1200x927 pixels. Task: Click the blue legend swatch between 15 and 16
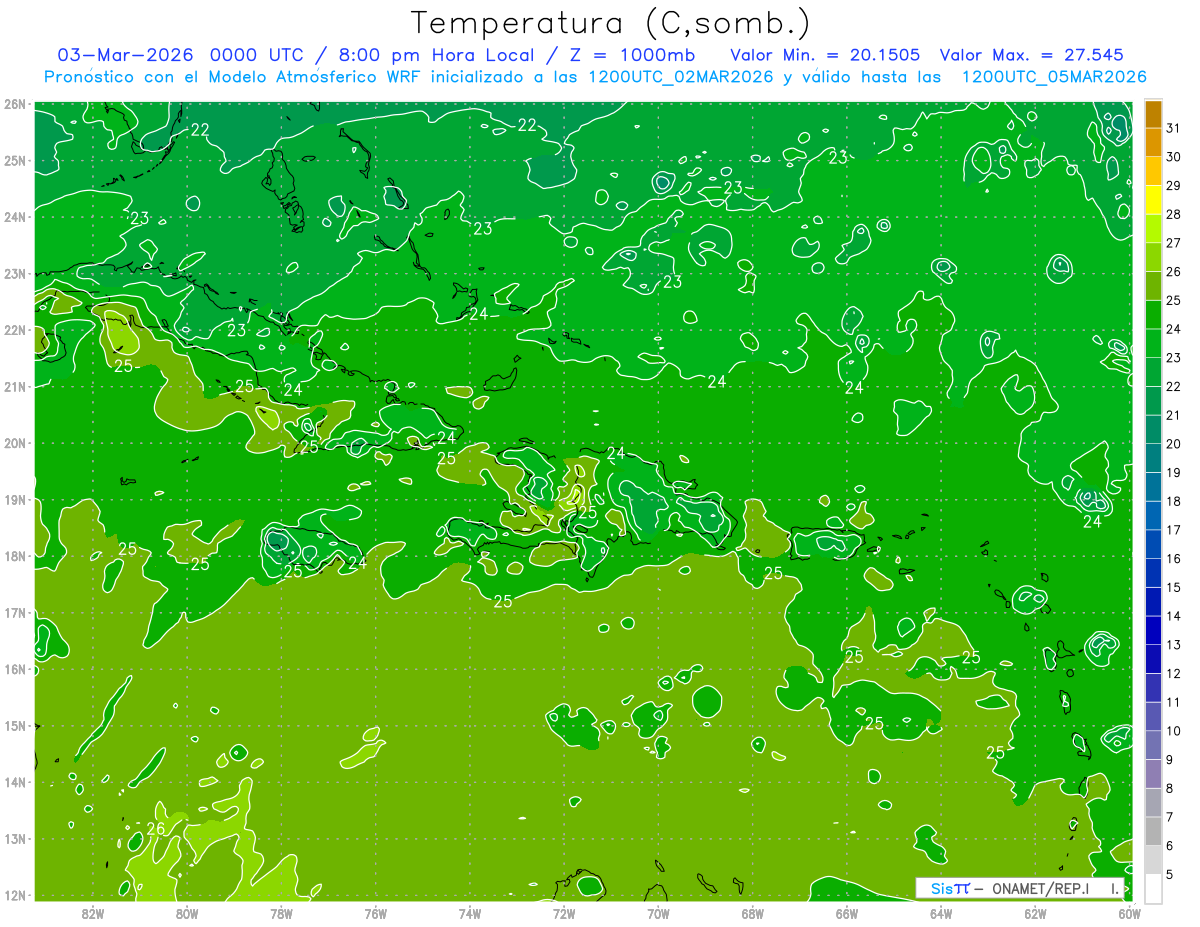pyautogui.click(x=1153, y=573)
